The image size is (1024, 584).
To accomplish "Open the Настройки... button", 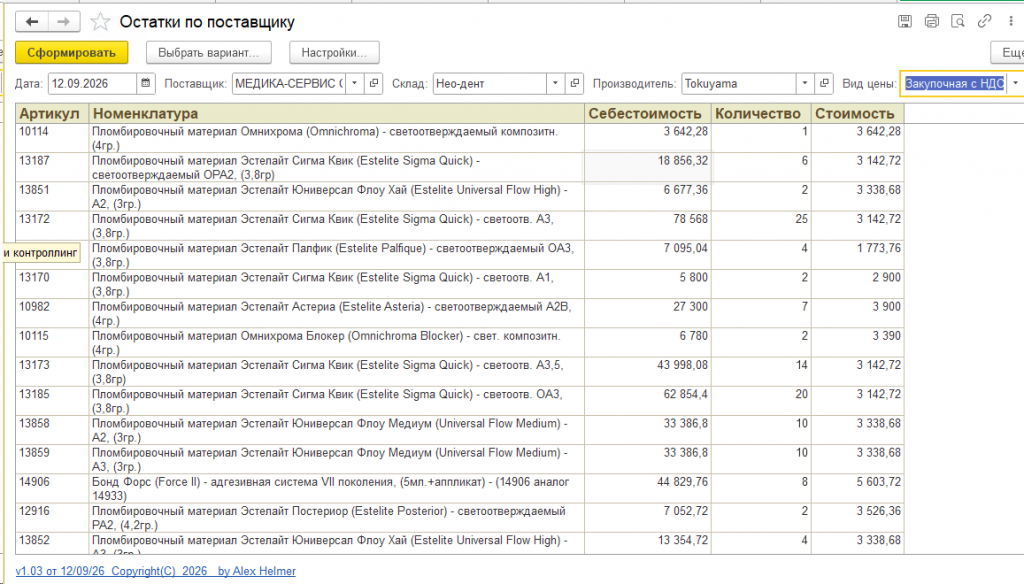I will pyautogui.click(x=334, y=53).
